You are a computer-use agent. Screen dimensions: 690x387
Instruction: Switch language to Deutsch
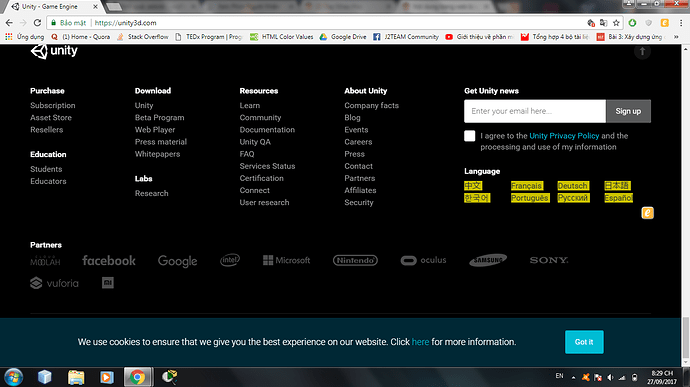pos(573,186)
